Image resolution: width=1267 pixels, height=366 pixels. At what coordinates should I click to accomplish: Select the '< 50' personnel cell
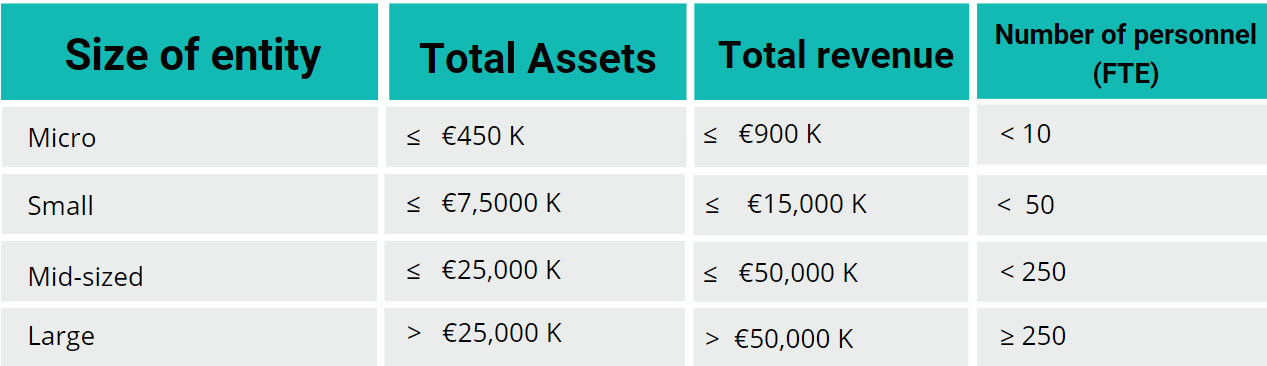coord(1122,204)
